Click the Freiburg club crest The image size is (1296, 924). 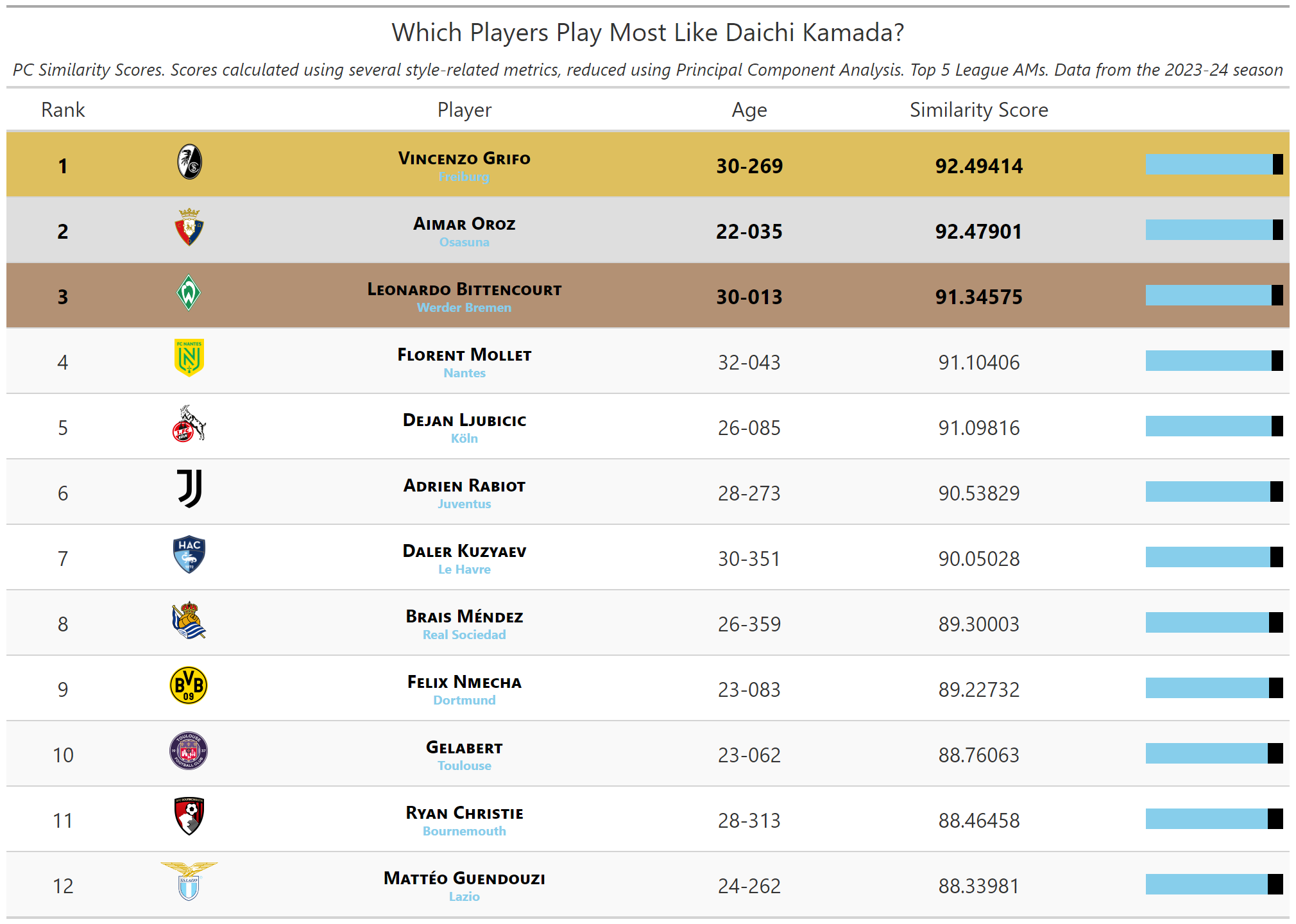tap(189, 162)
